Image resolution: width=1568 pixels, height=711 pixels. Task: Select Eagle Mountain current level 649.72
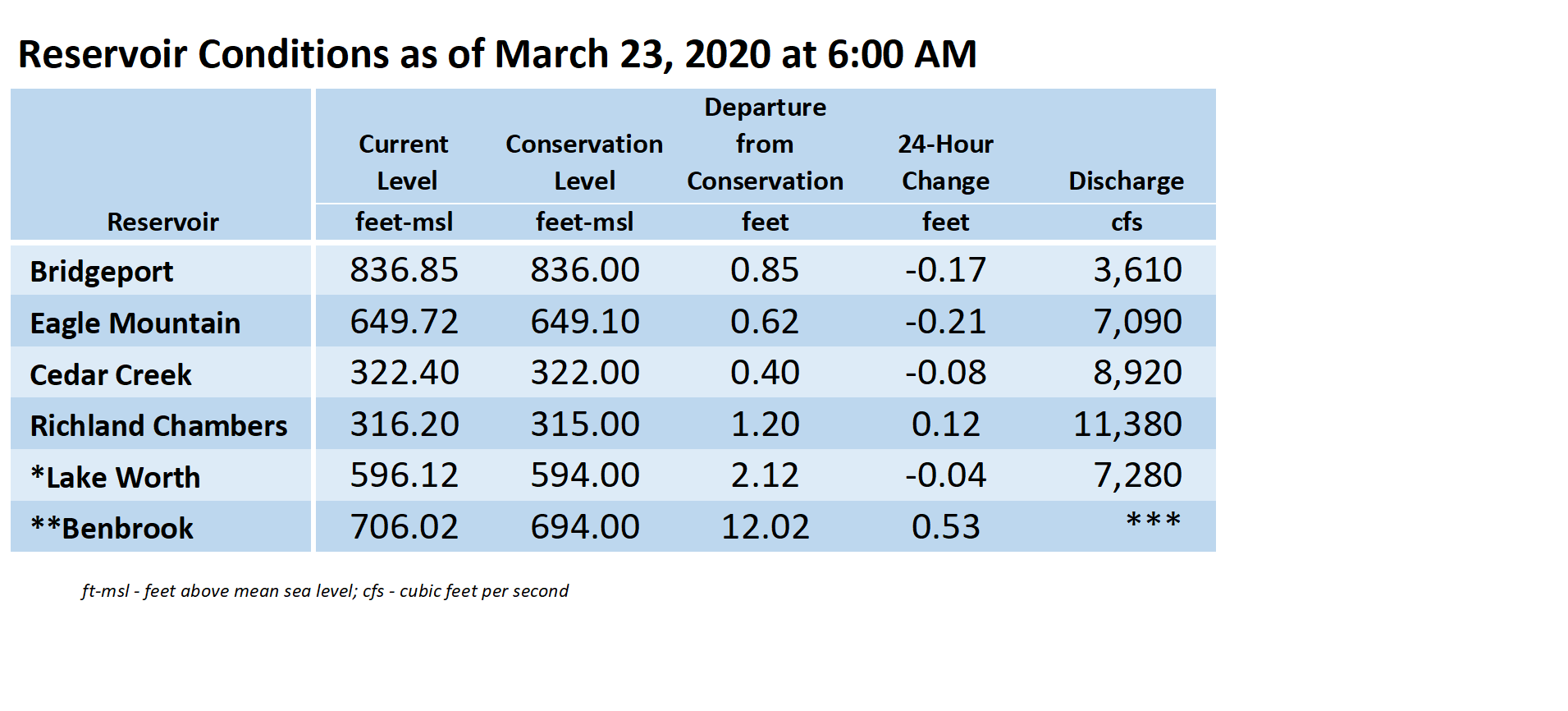click(x=404, y=321)
